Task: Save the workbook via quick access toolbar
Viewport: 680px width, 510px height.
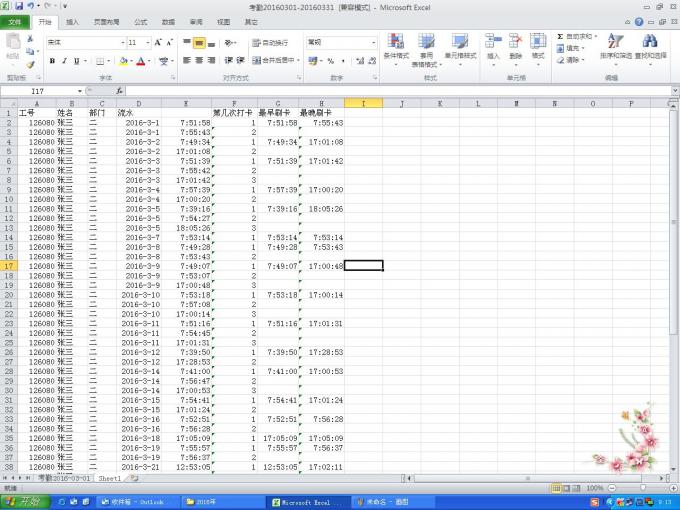Action: click(x=19, y=6)
